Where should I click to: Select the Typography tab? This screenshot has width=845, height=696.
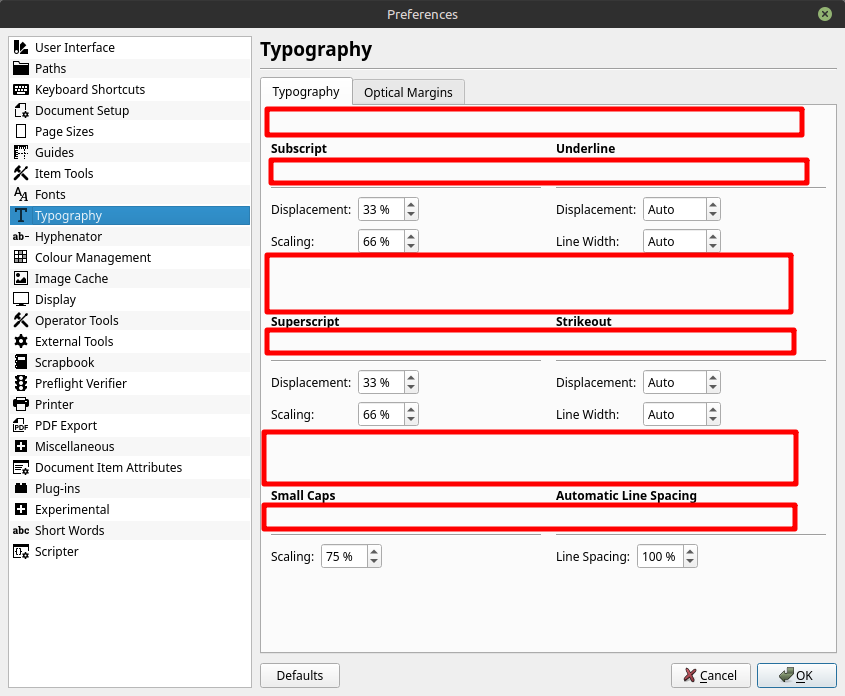click(306, 92)
